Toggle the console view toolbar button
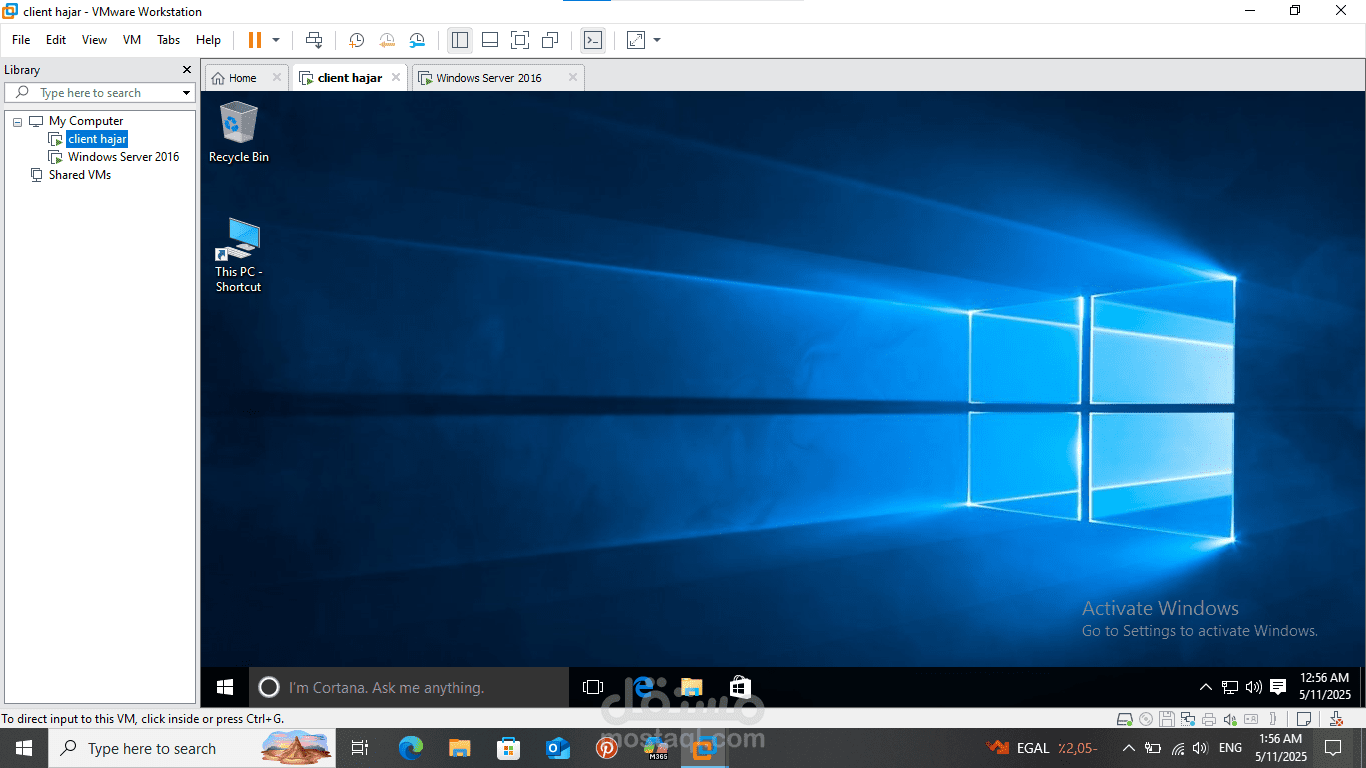The image size is (1366, 768). point(593,40)
